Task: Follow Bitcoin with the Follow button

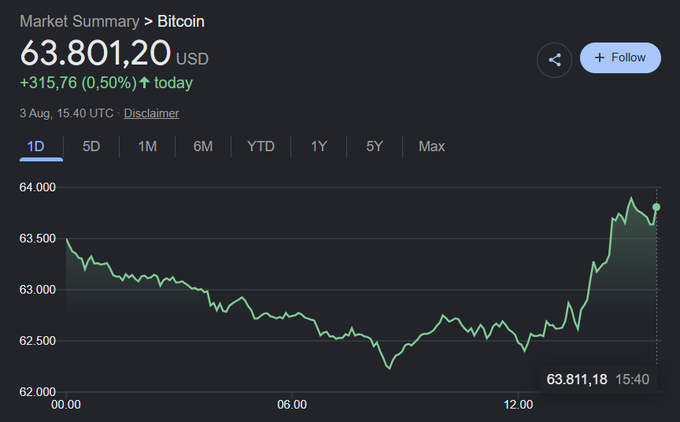Action: tap(620, 58)
